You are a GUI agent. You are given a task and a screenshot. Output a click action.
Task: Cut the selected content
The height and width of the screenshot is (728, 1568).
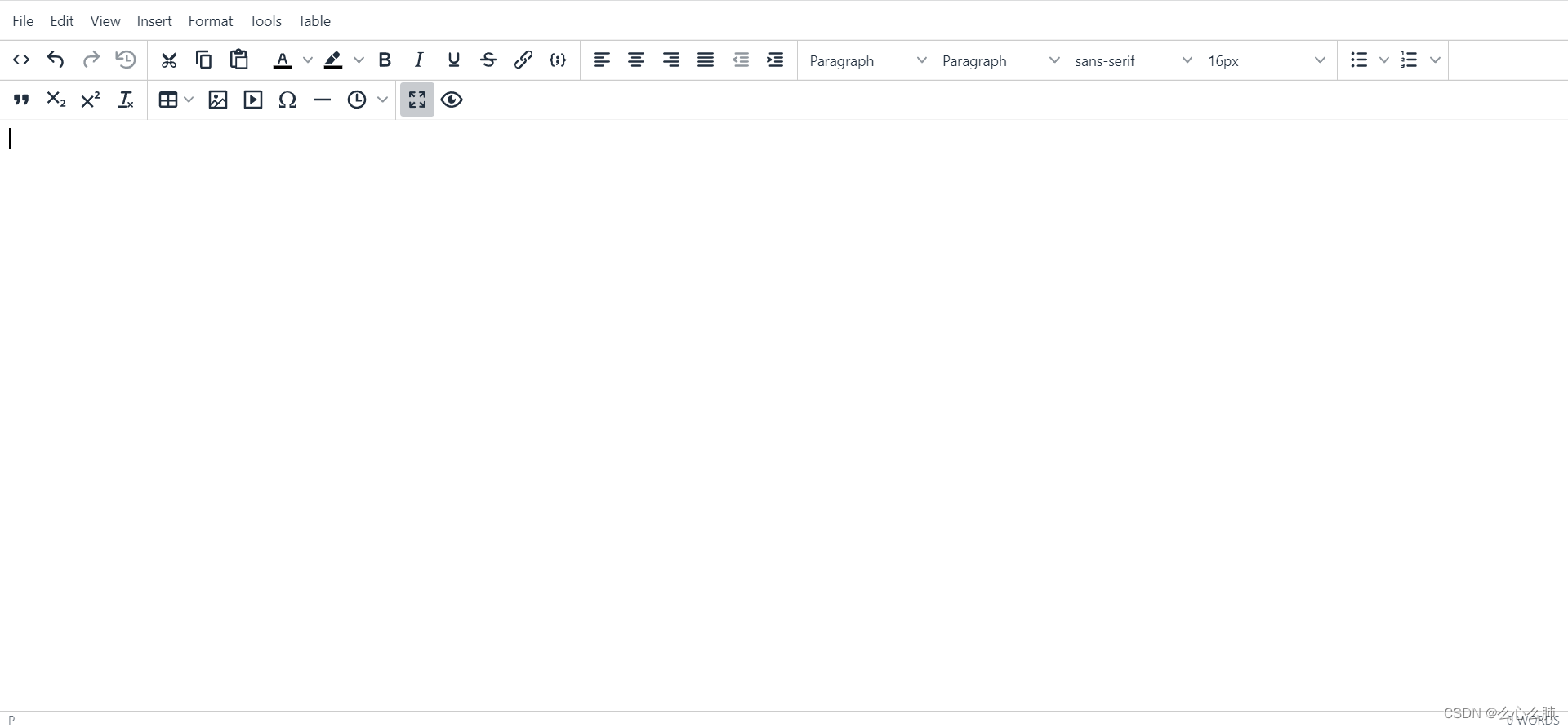[169, 60]
